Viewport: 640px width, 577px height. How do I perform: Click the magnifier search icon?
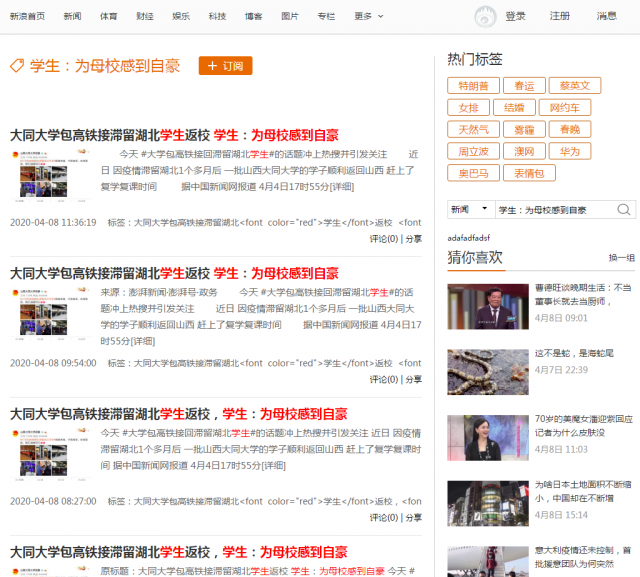pos(624,210)
